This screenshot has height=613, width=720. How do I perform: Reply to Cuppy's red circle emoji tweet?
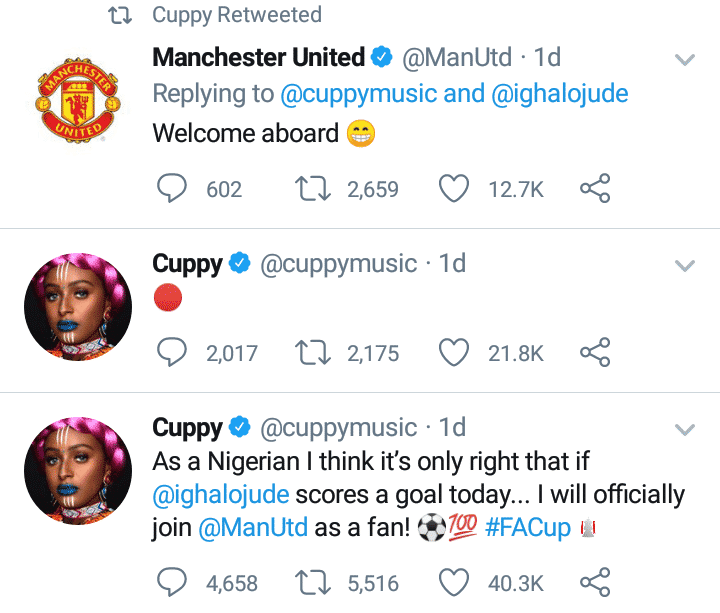pyautogui.click(x=172, y=352)
